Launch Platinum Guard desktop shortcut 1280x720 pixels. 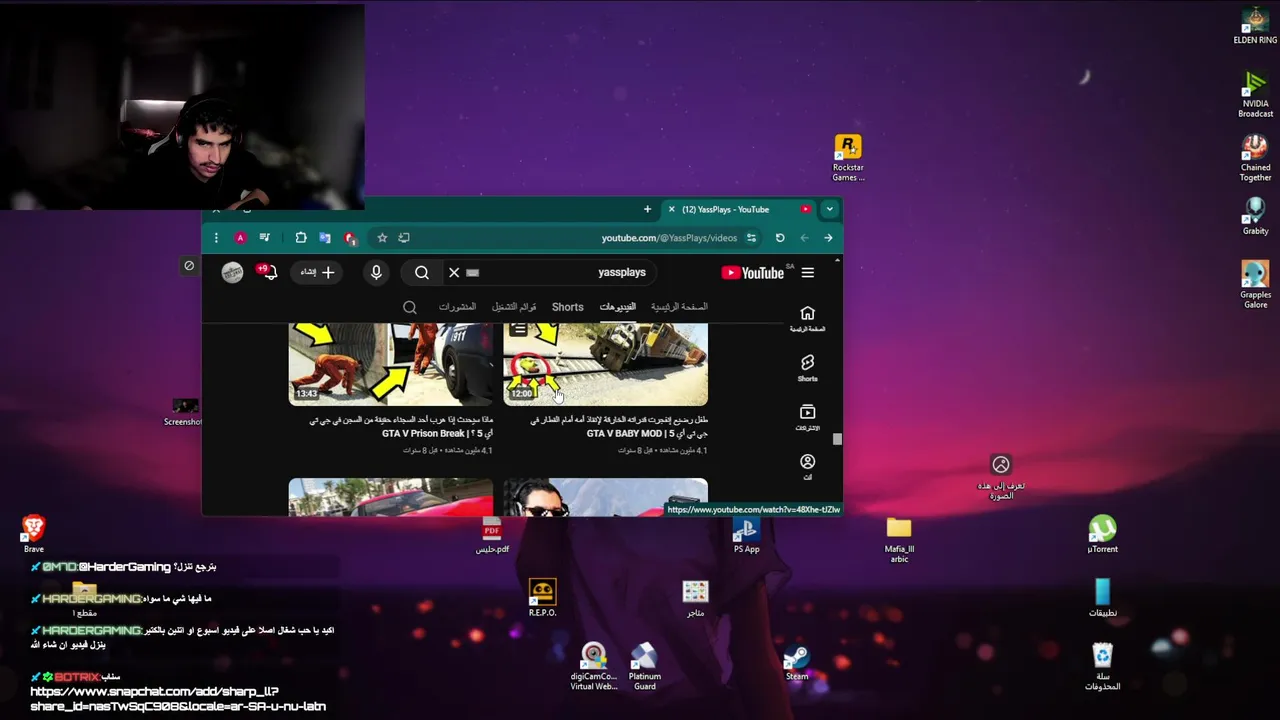pyautogui.click(x=644, y=667)
